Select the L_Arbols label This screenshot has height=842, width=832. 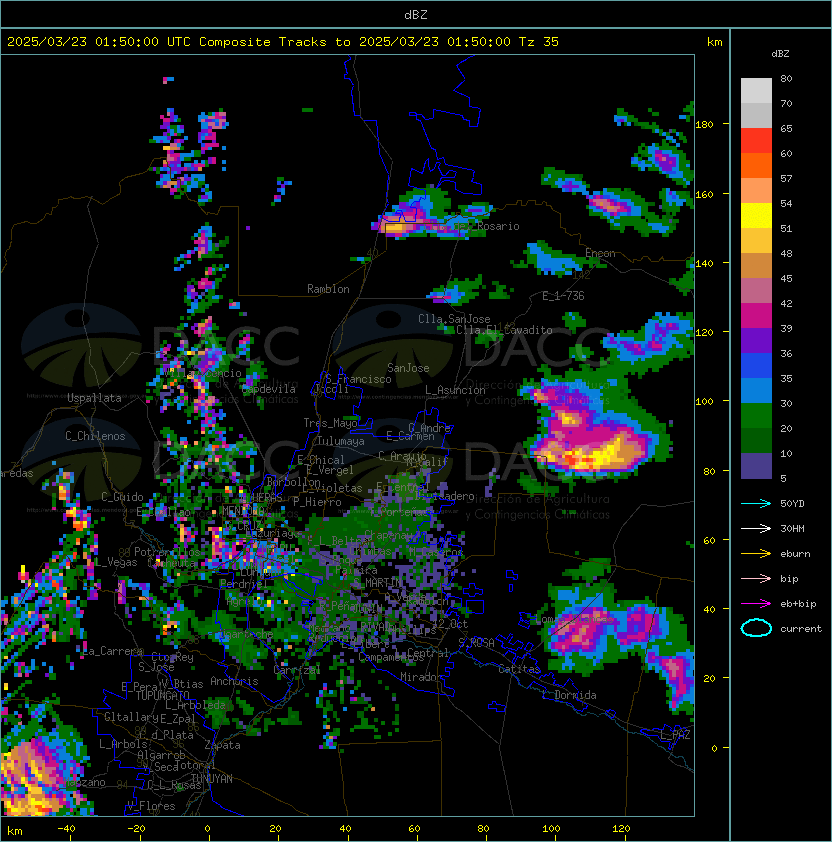123,744
